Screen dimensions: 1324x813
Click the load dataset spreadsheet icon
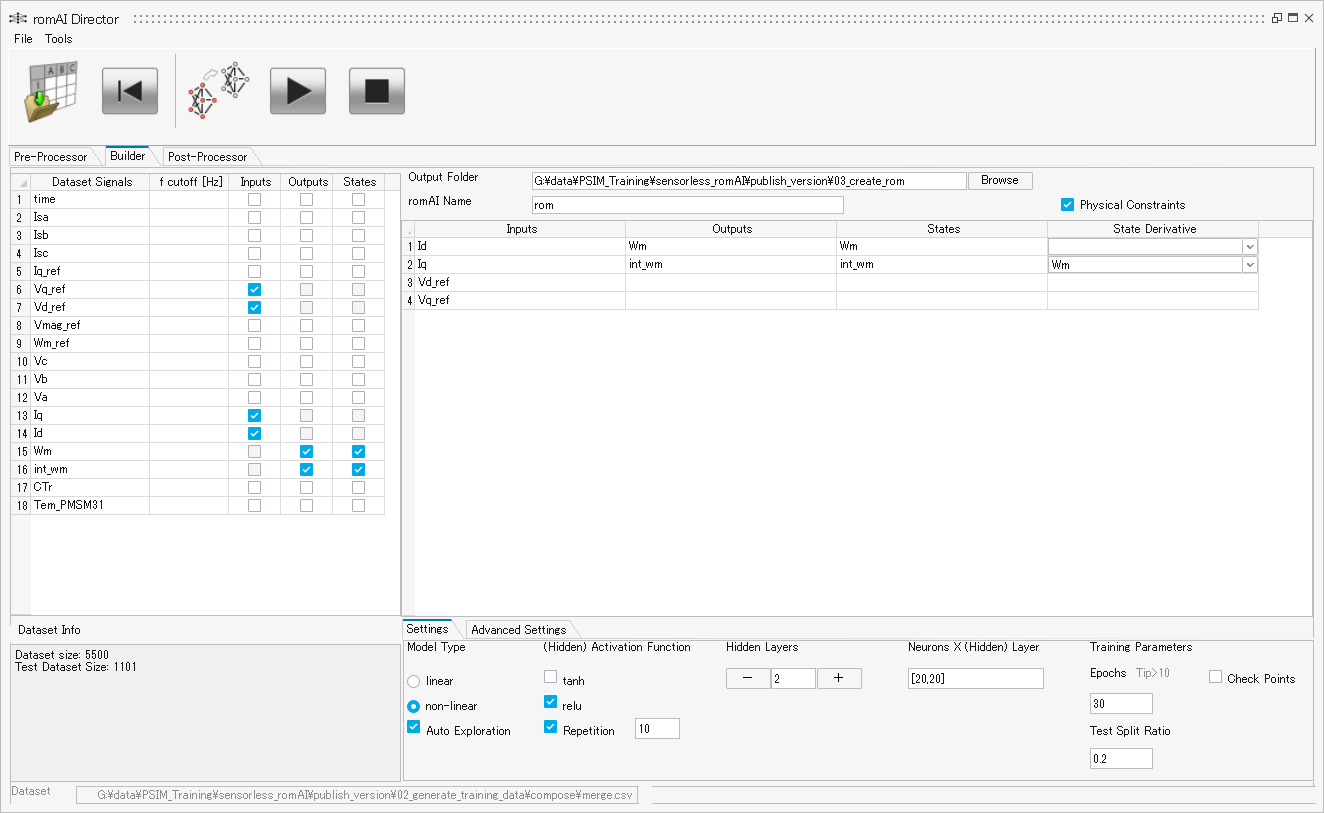[51, 91]
